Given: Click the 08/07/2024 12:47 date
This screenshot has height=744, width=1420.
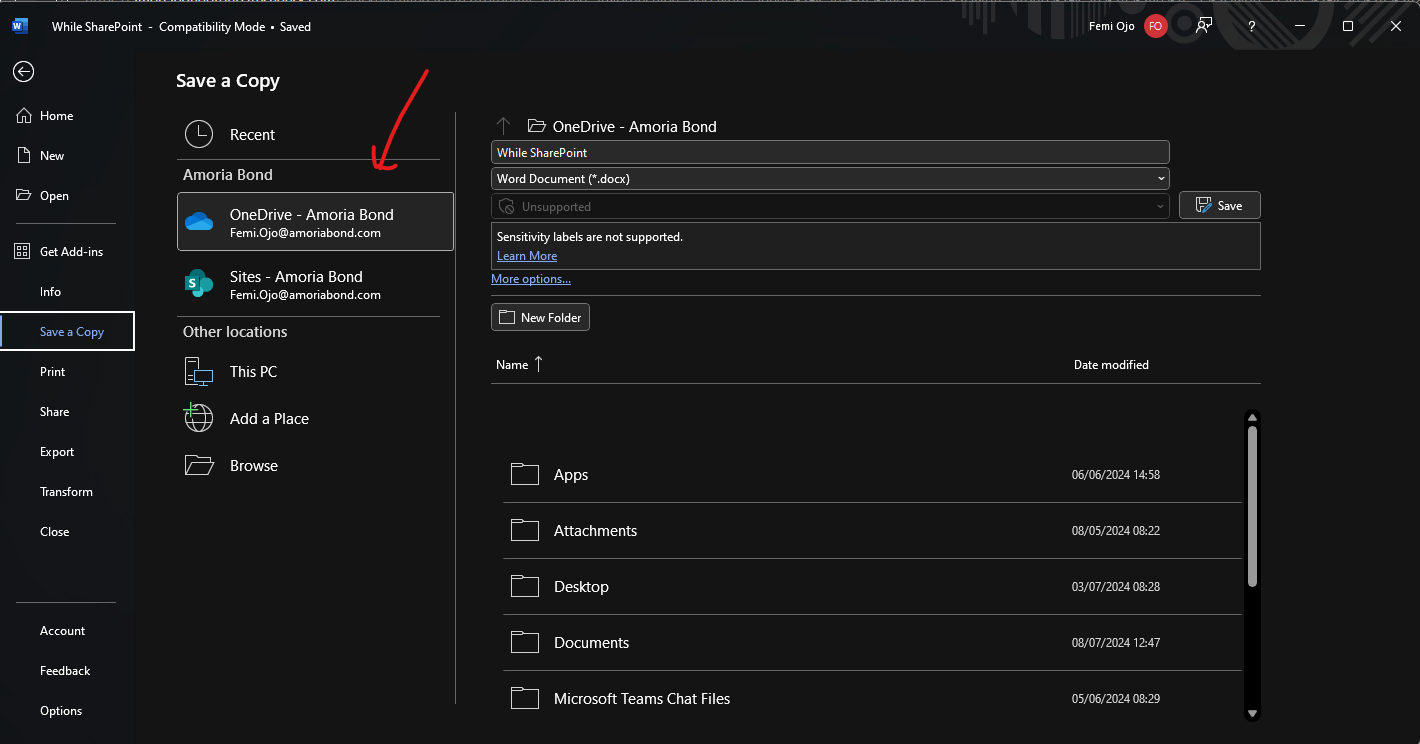Looking at the screenshot, I should pyautogui.click(x=1116, y=643).
